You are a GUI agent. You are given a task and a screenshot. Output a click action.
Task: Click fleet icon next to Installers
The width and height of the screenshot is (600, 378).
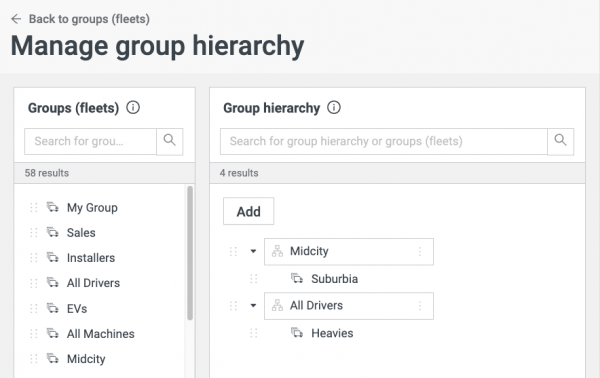[x=53, y=258]
